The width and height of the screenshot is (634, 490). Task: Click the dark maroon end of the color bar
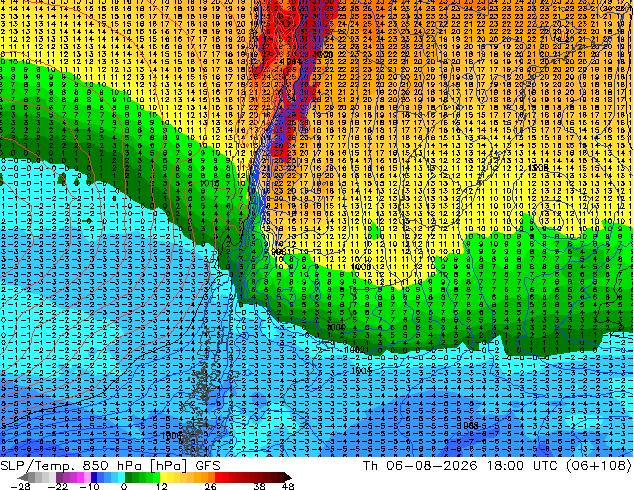(285, 477)
